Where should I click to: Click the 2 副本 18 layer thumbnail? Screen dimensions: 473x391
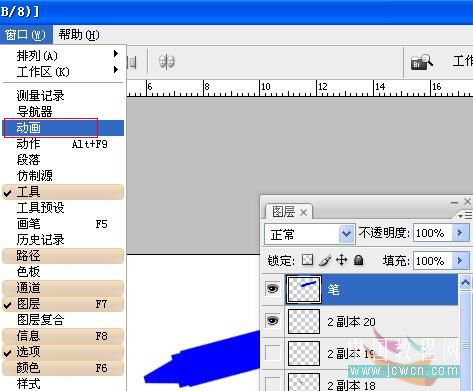[304, 382]
